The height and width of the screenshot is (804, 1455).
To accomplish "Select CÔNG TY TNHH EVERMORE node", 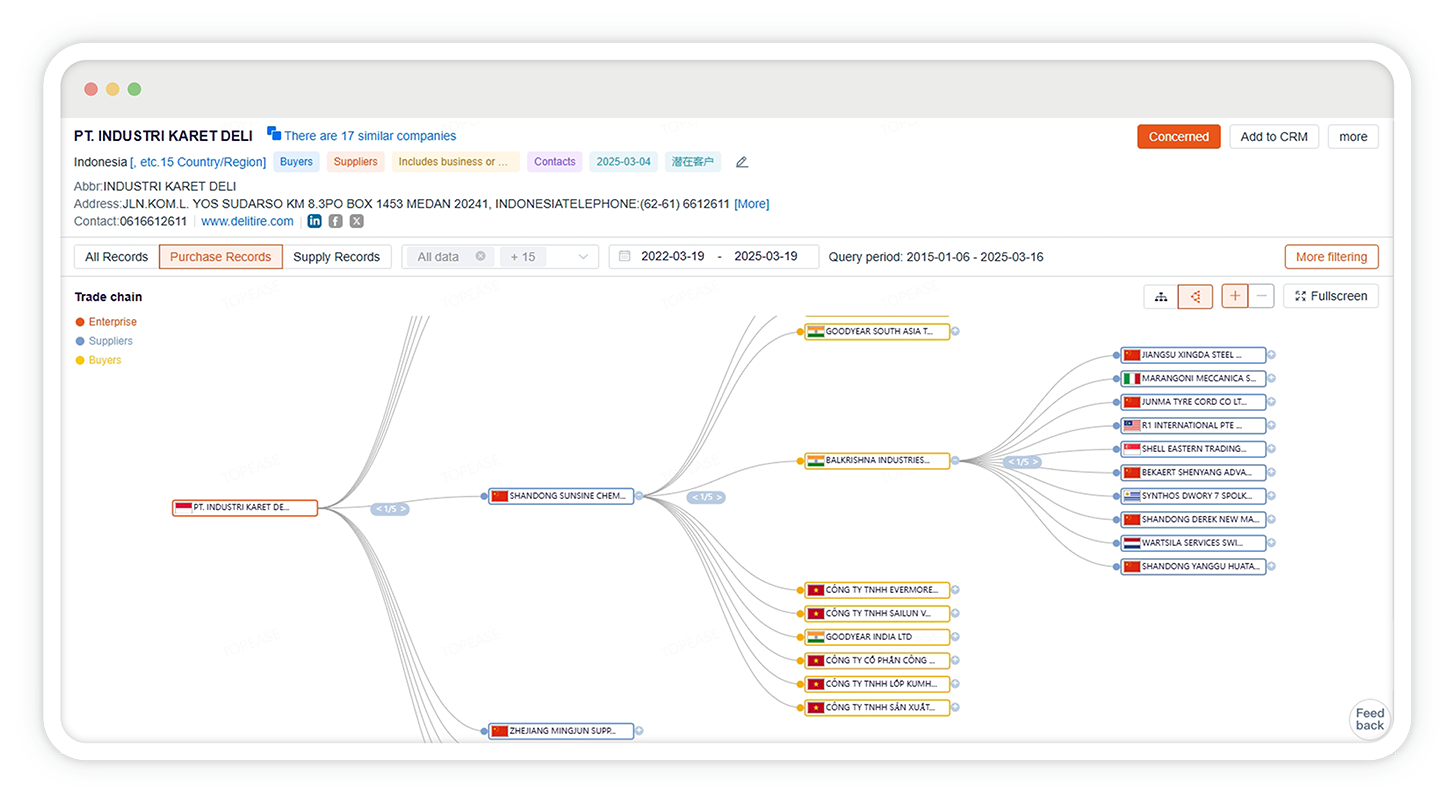I will [877, 590].
